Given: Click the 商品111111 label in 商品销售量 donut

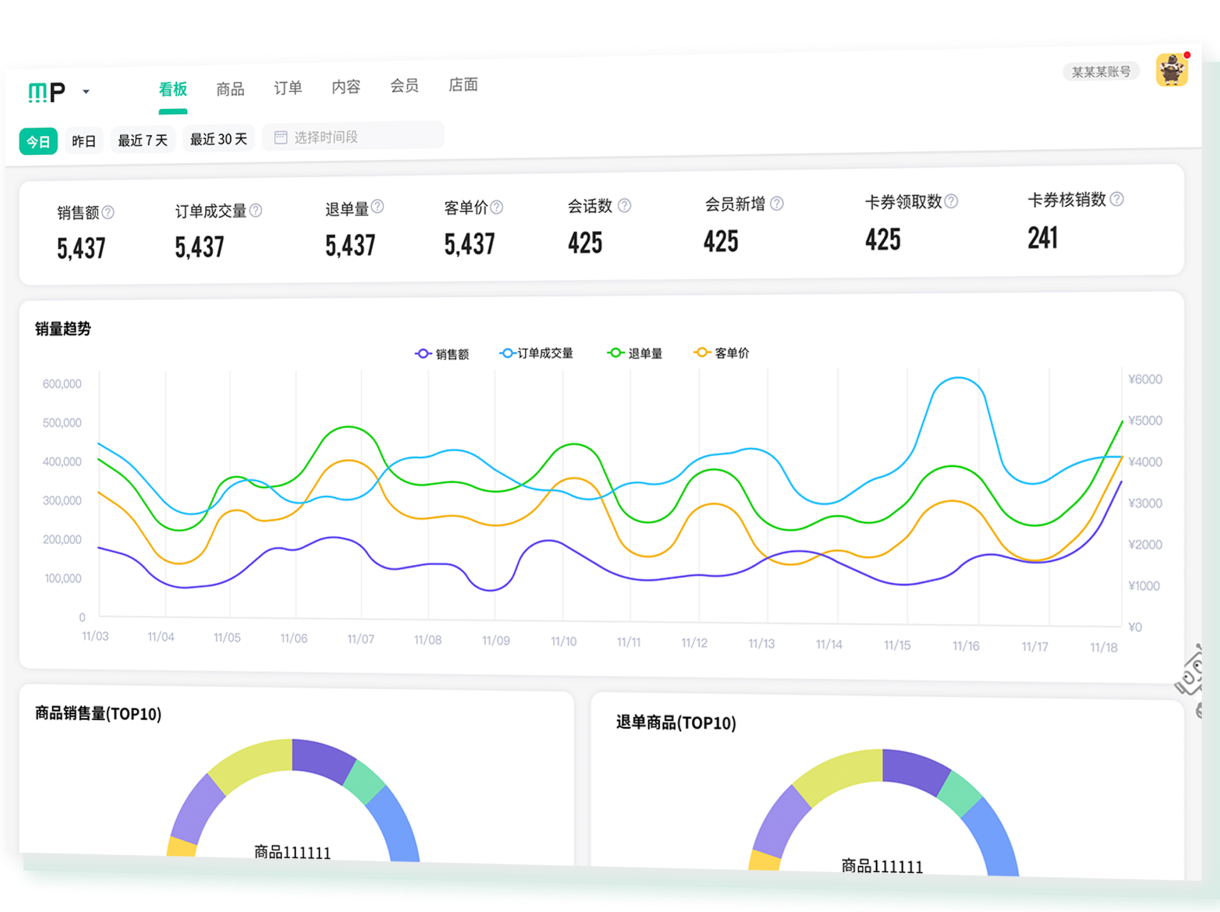Looking at the screenshot, I should click(292, 853).
